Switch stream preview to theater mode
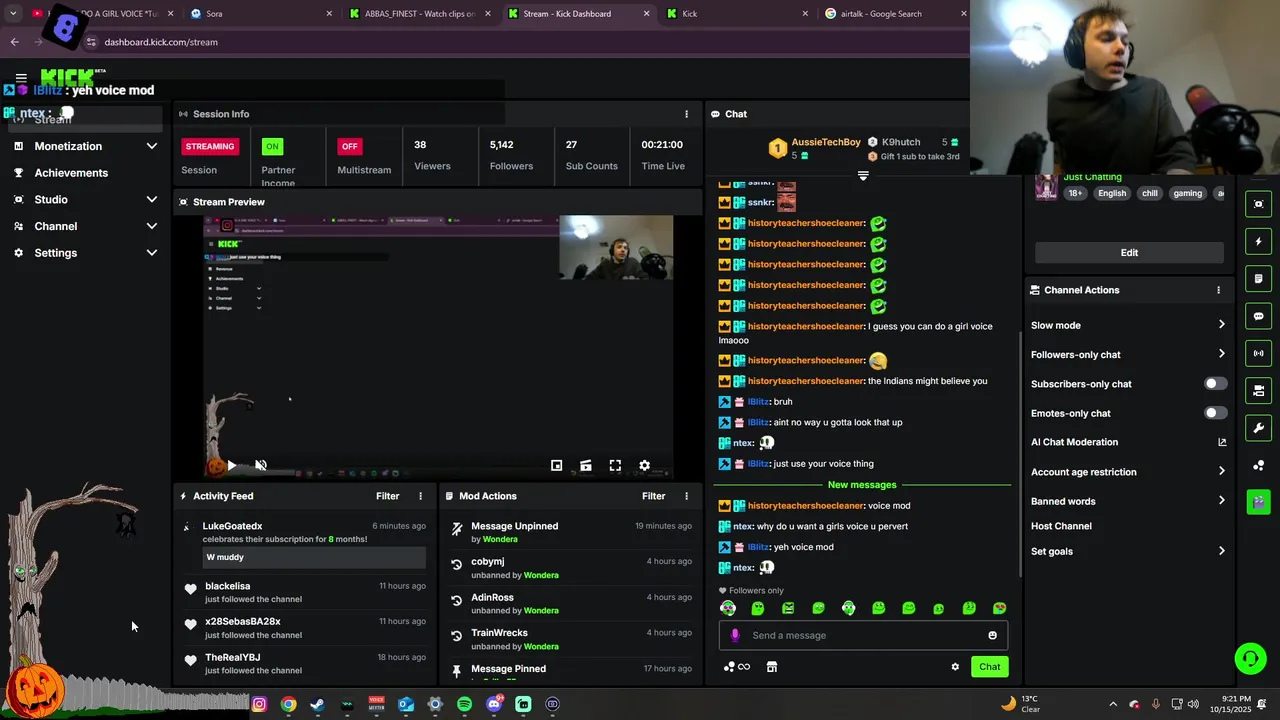This screenshot has width=1280, height=720. pyautogui.click(x=586, y=465)
